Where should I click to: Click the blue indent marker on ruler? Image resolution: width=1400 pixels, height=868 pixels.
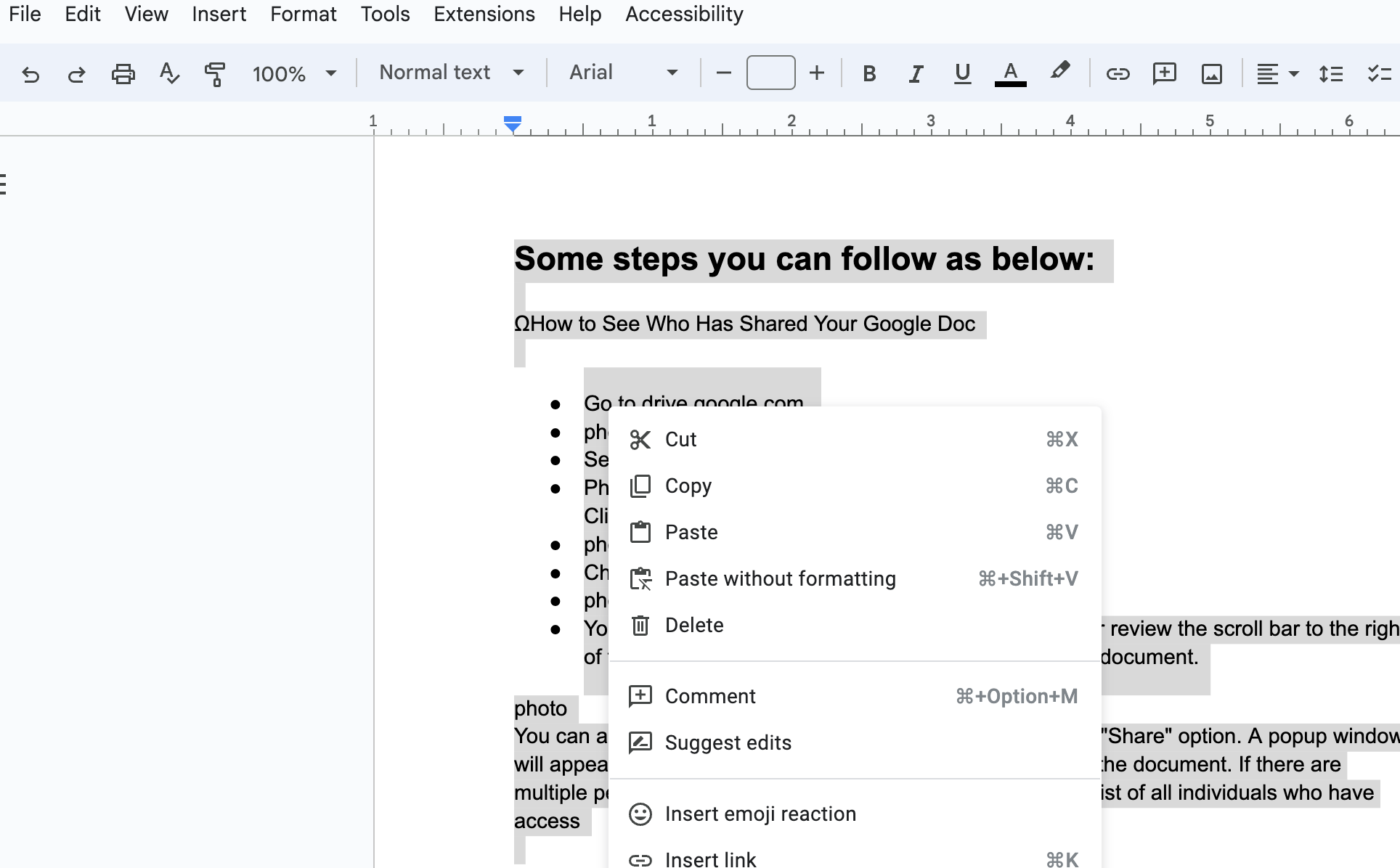(513, 124)
